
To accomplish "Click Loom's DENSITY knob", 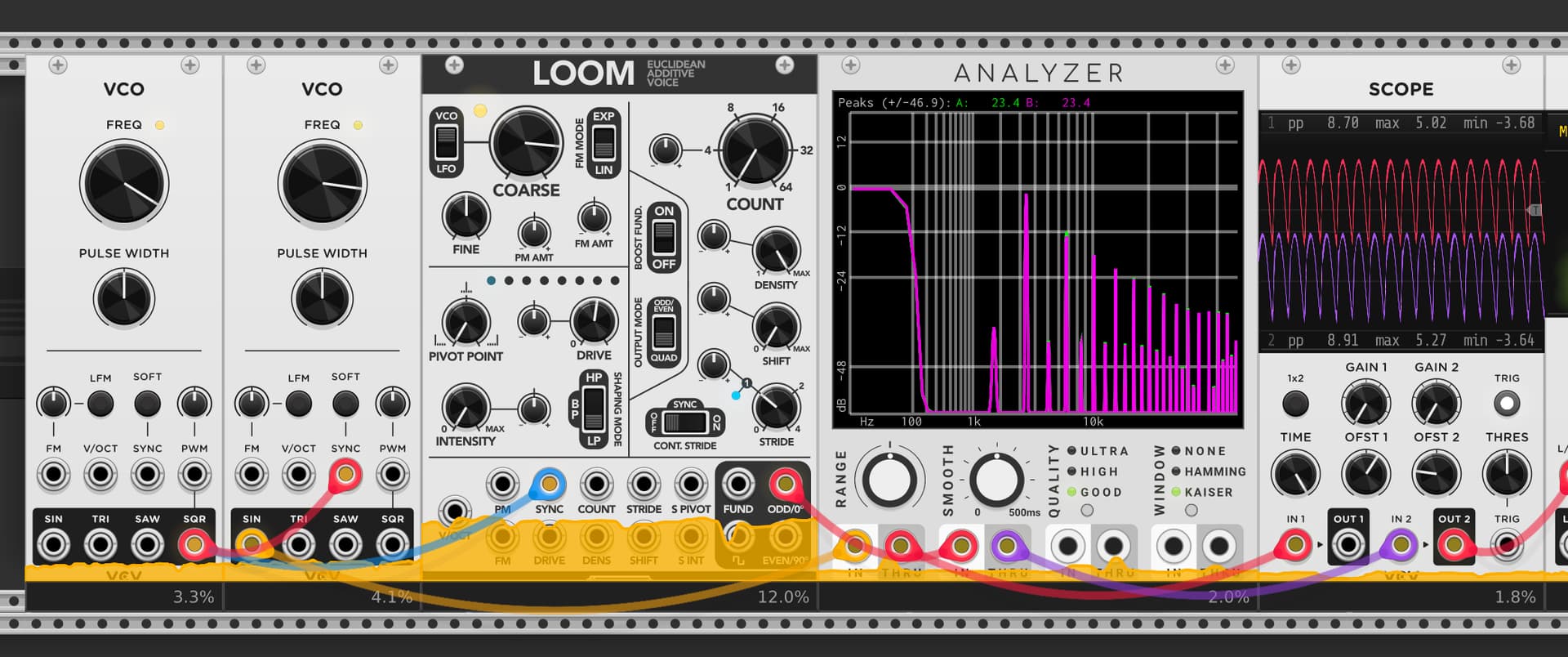I will pos(776,252).
